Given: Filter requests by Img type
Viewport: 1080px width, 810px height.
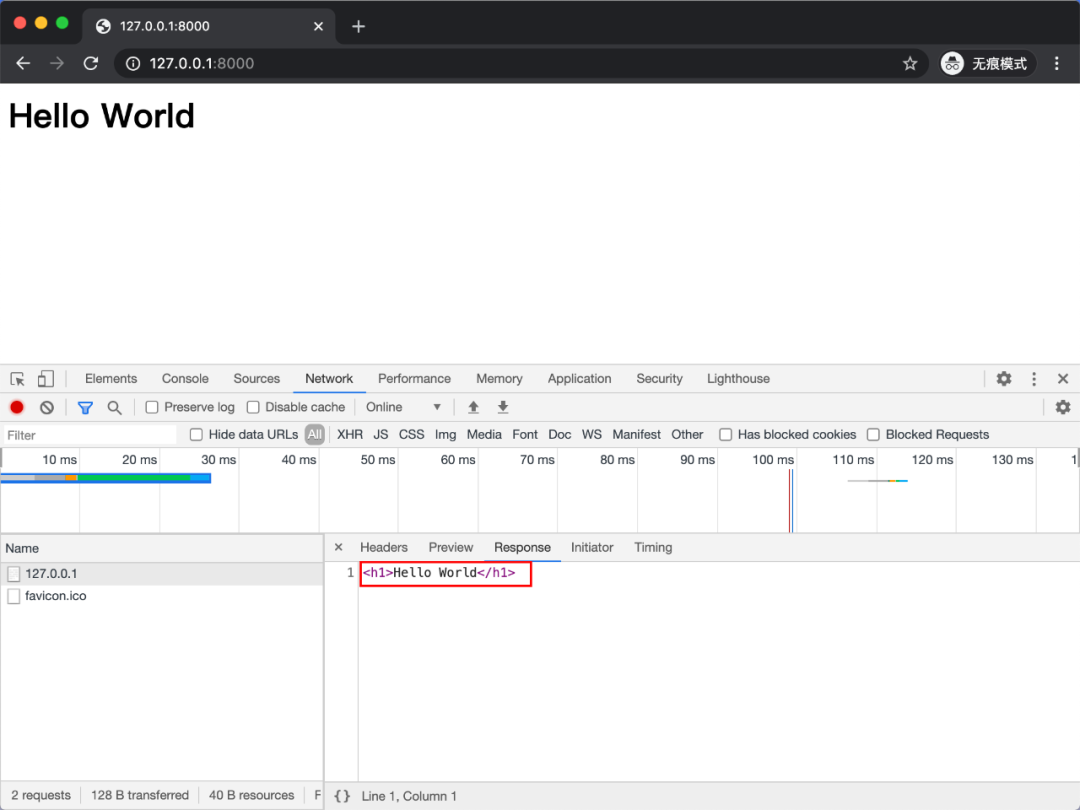Looking at the screenshot, I should click(x=445, y=435).
